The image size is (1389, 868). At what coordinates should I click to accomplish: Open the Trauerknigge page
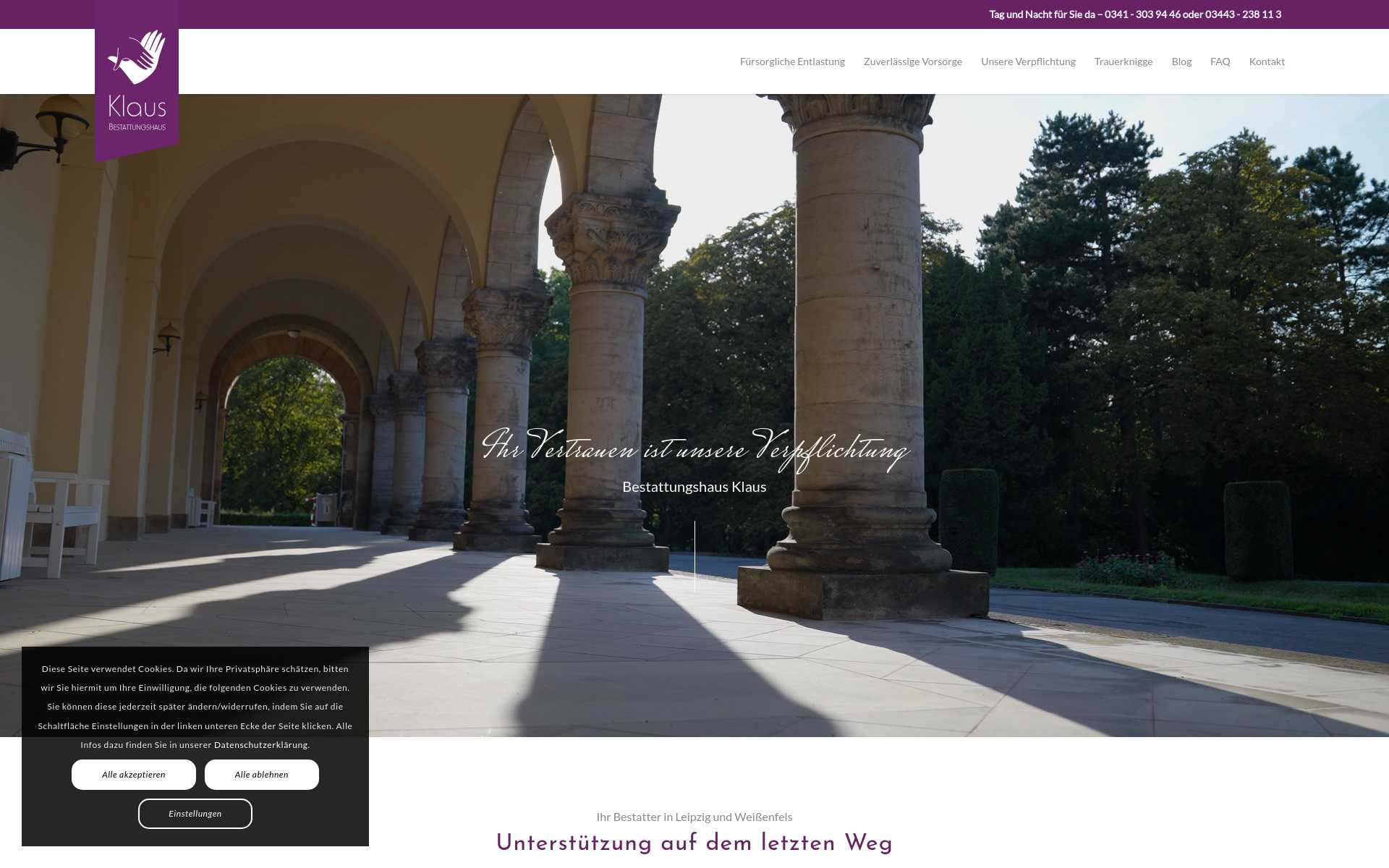1123,61
